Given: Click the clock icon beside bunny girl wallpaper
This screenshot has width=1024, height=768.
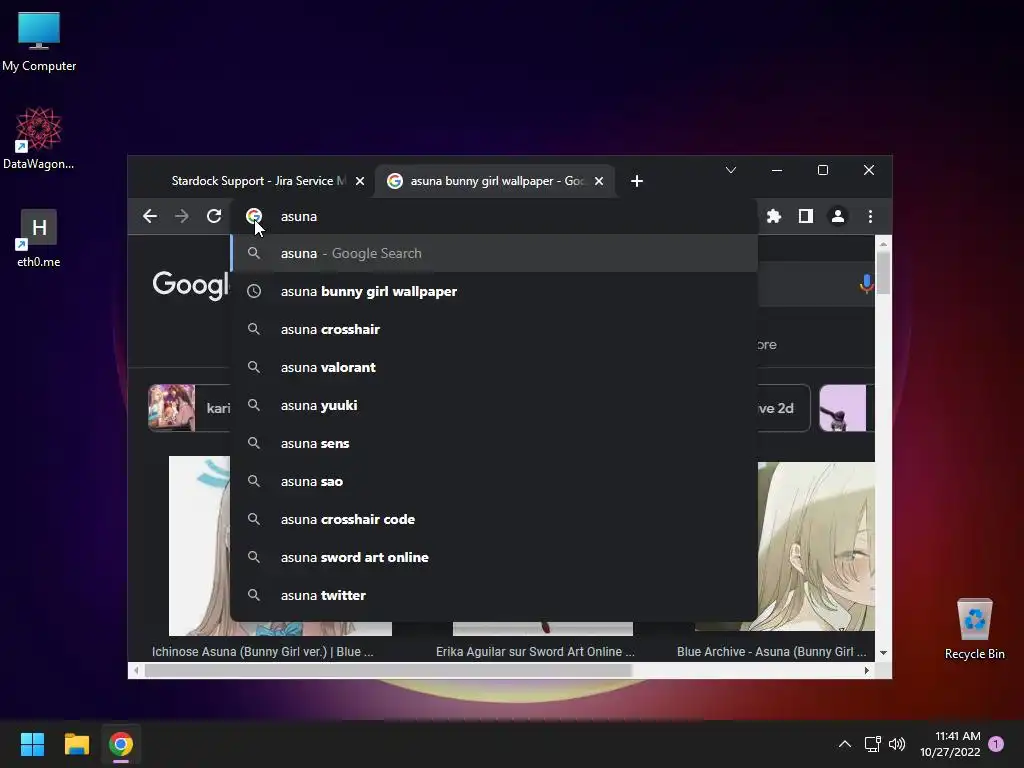Looking at the screenshot, I should pos(254,291).
